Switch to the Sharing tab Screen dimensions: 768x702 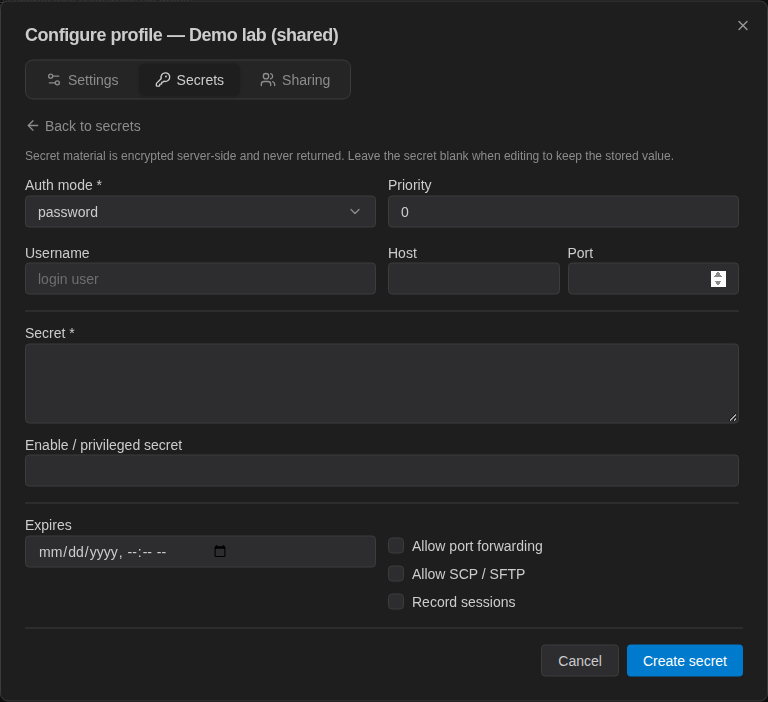point(295,80)
